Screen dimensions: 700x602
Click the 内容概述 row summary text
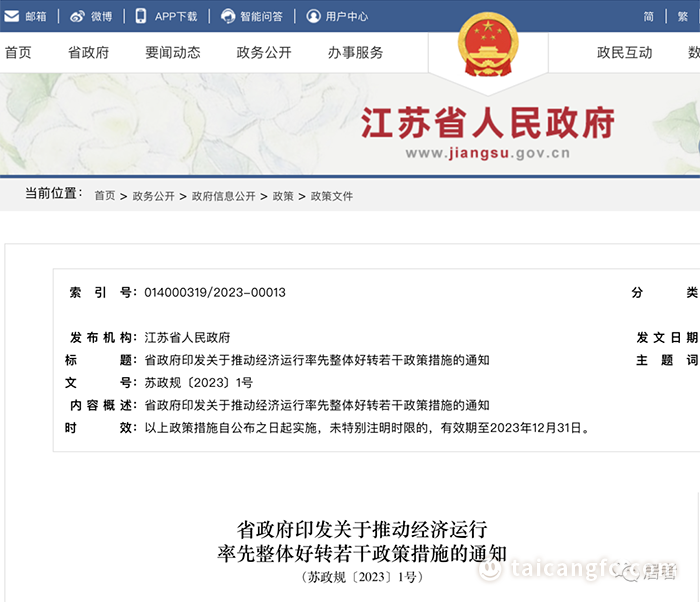point(317,405)
